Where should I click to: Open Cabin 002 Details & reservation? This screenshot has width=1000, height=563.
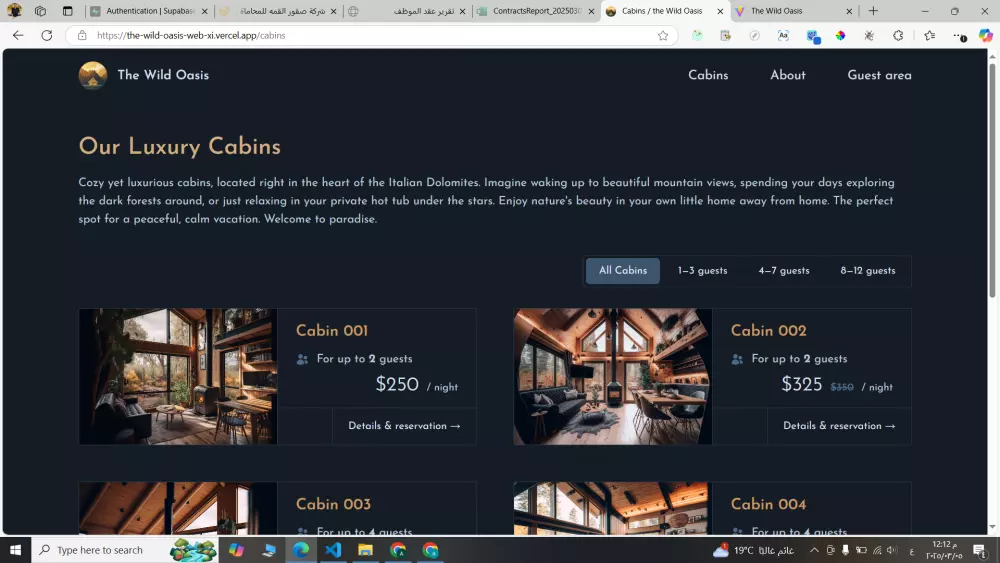pyautogui.click(x=839, y=426)
